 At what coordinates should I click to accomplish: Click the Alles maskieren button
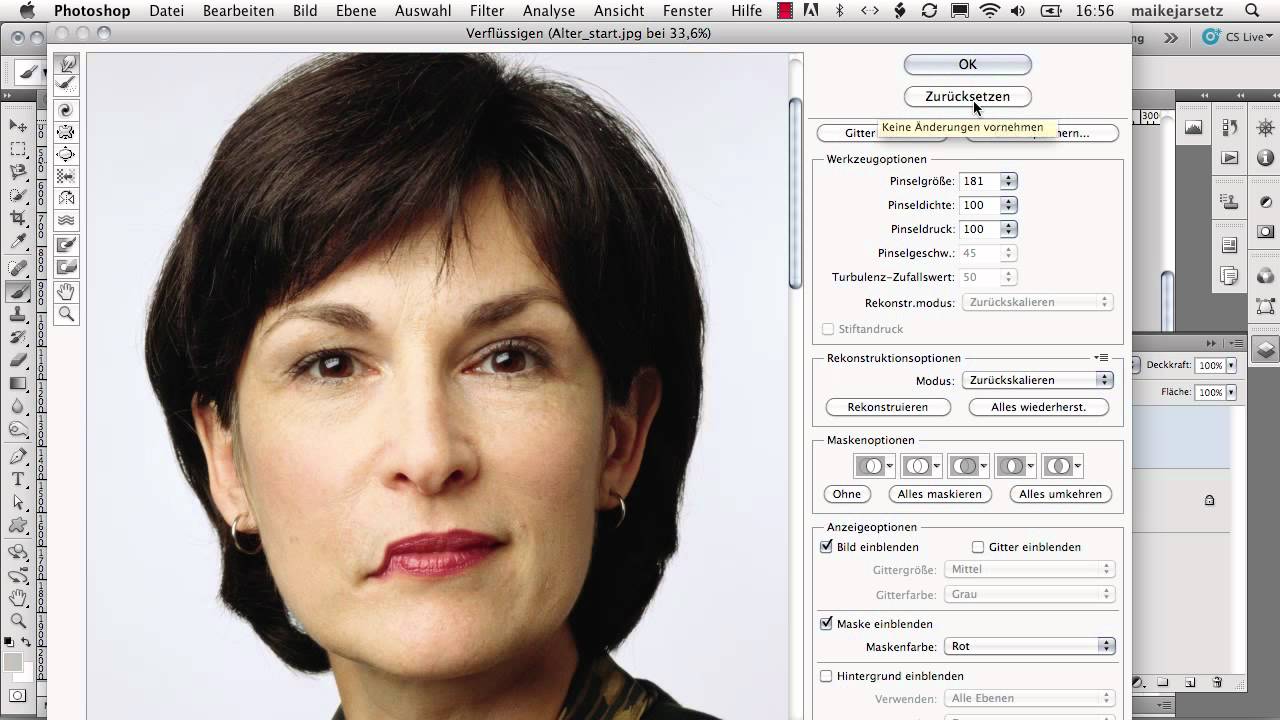[940, 494]
